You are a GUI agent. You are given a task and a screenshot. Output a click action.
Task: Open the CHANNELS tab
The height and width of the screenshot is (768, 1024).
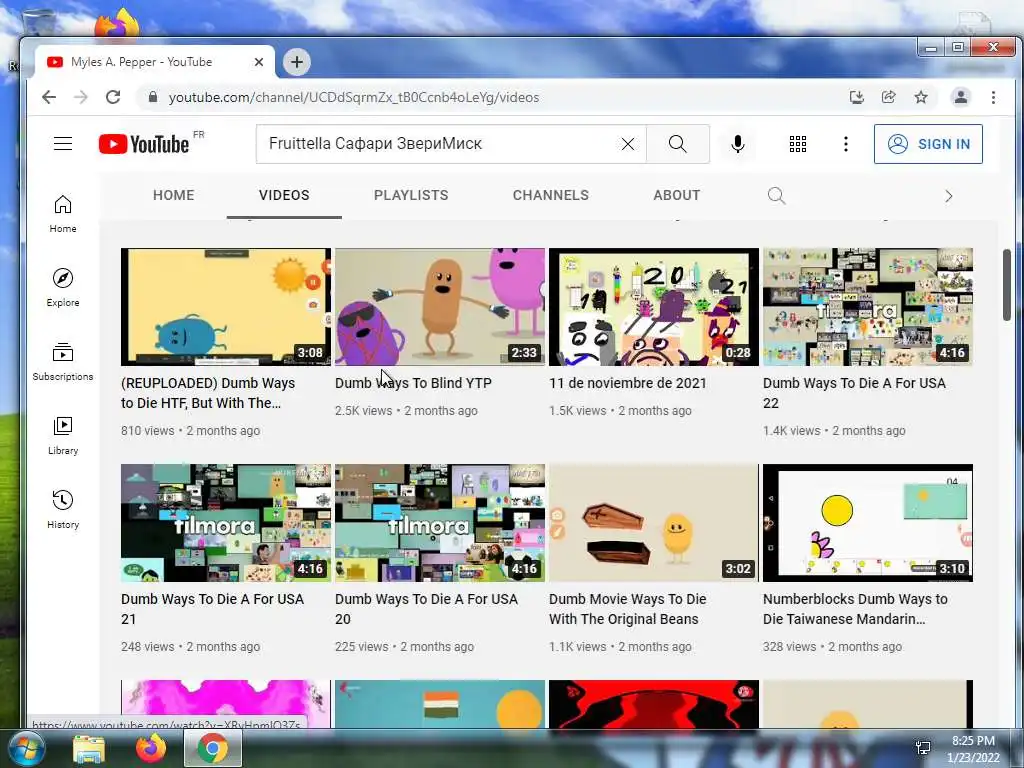coord(551,195)
